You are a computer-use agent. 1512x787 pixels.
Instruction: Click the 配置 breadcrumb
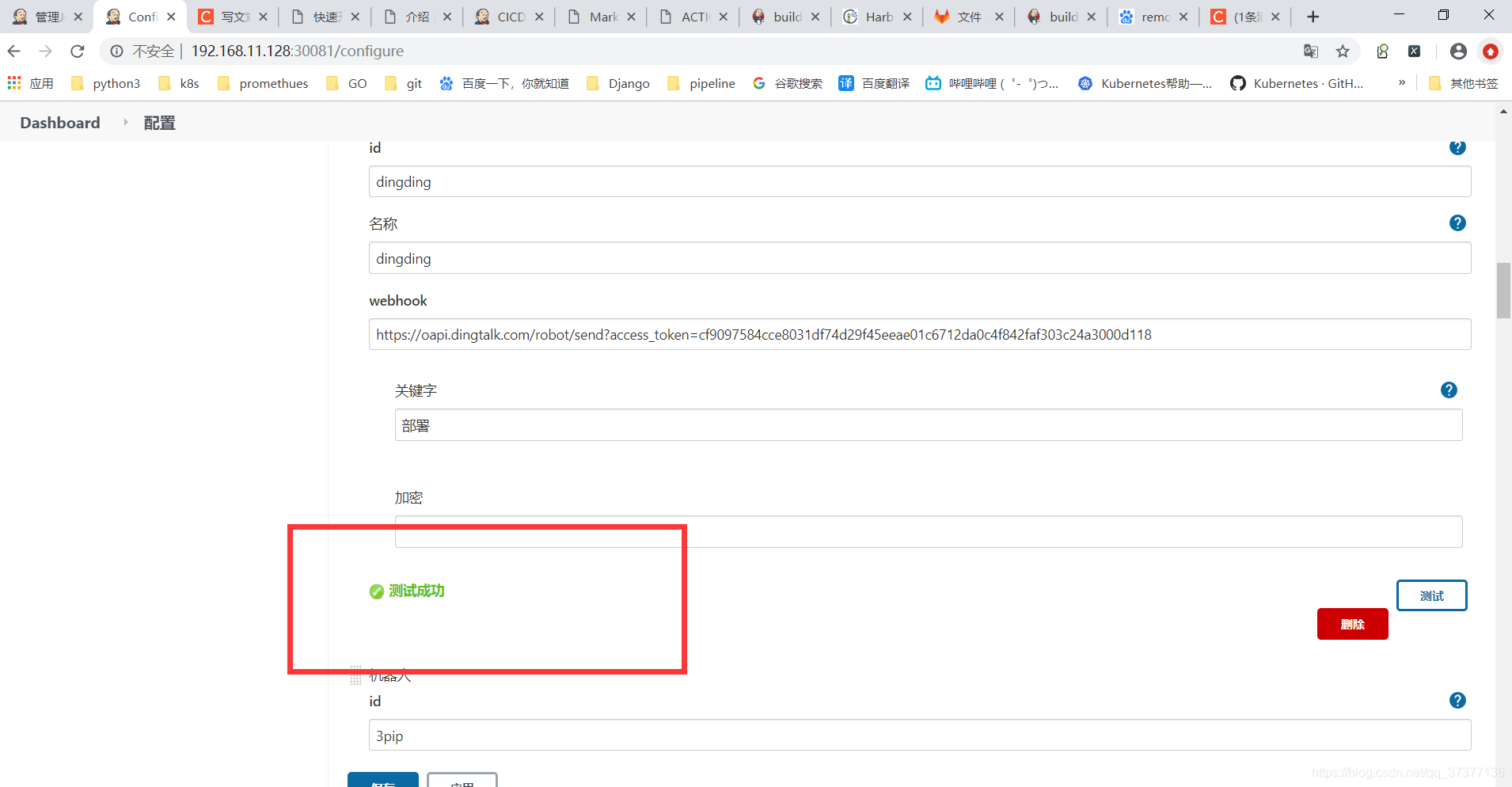coord(159,123)
